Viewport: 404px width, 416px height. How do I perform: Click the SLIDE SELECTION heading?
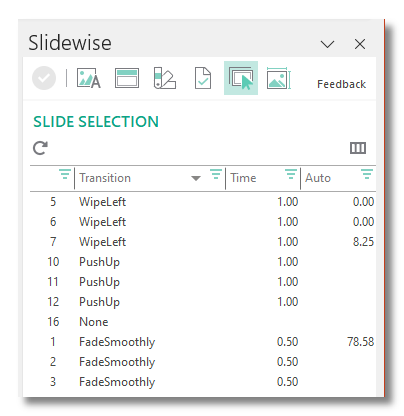pyautogui.click(x=96, y=122)
